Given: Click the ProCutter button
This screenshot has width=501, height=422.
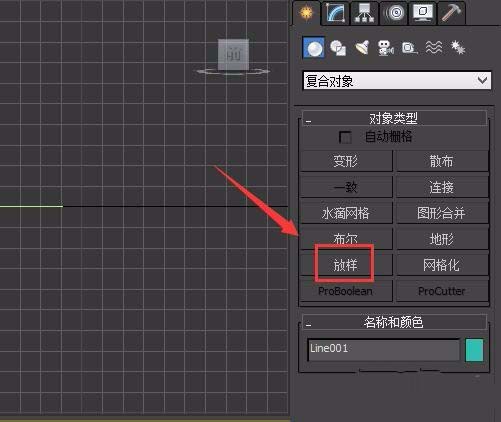Looking at the screenshot, I should click(442, 291).
